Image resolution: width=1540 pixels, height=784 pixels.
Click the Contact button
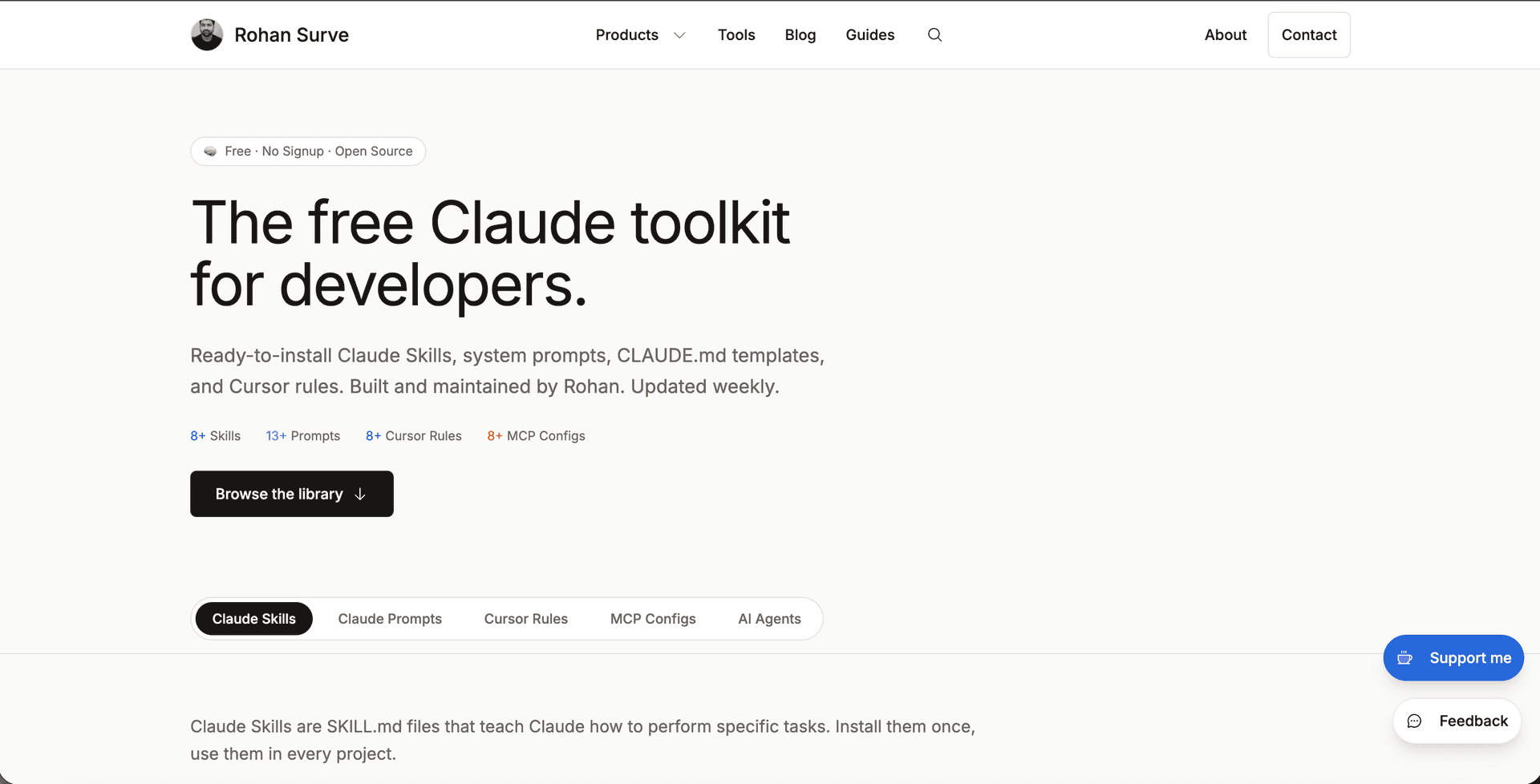click(1309, 34)
